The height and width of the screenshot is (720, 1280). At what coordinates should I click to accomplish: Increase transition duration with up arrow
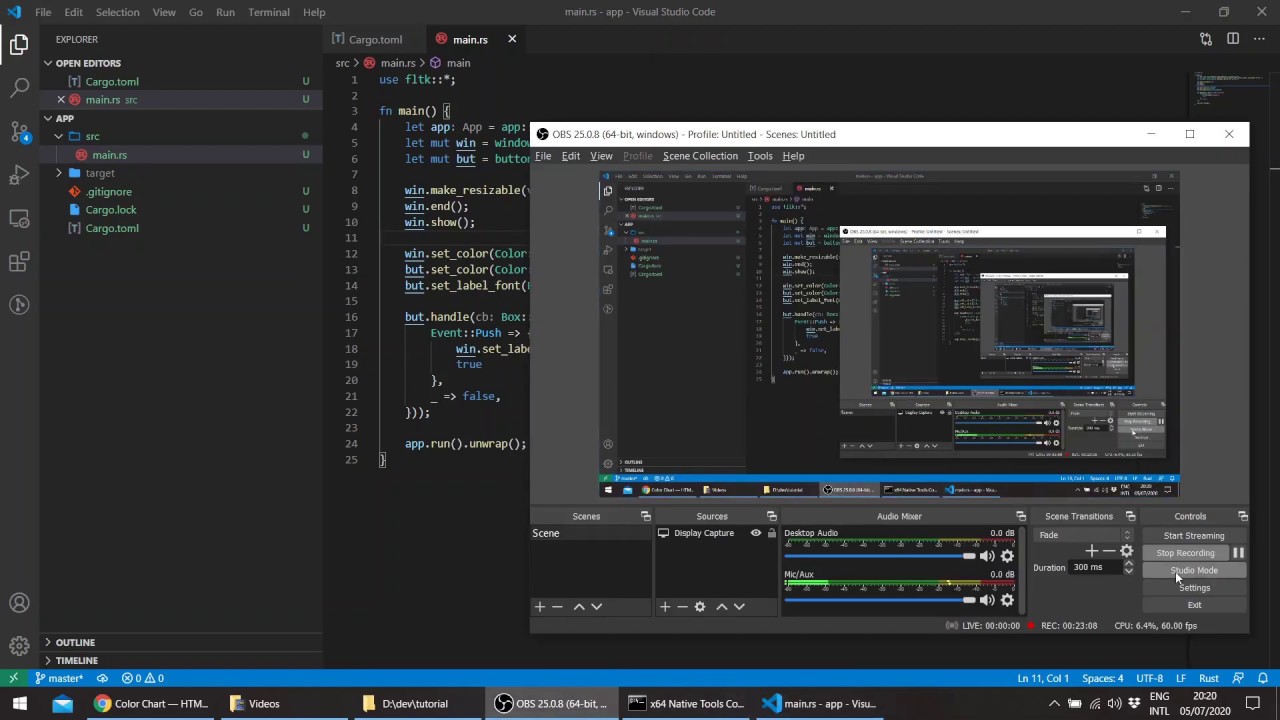pos(1129,563)
